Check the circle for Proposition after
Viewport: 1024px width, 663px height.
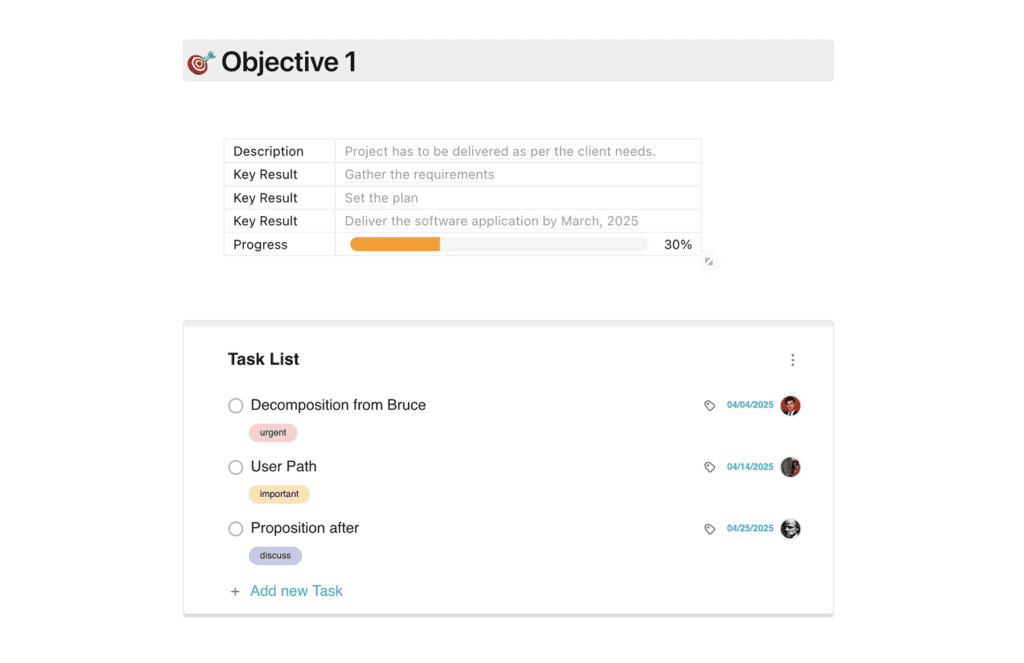click(235, 528)
